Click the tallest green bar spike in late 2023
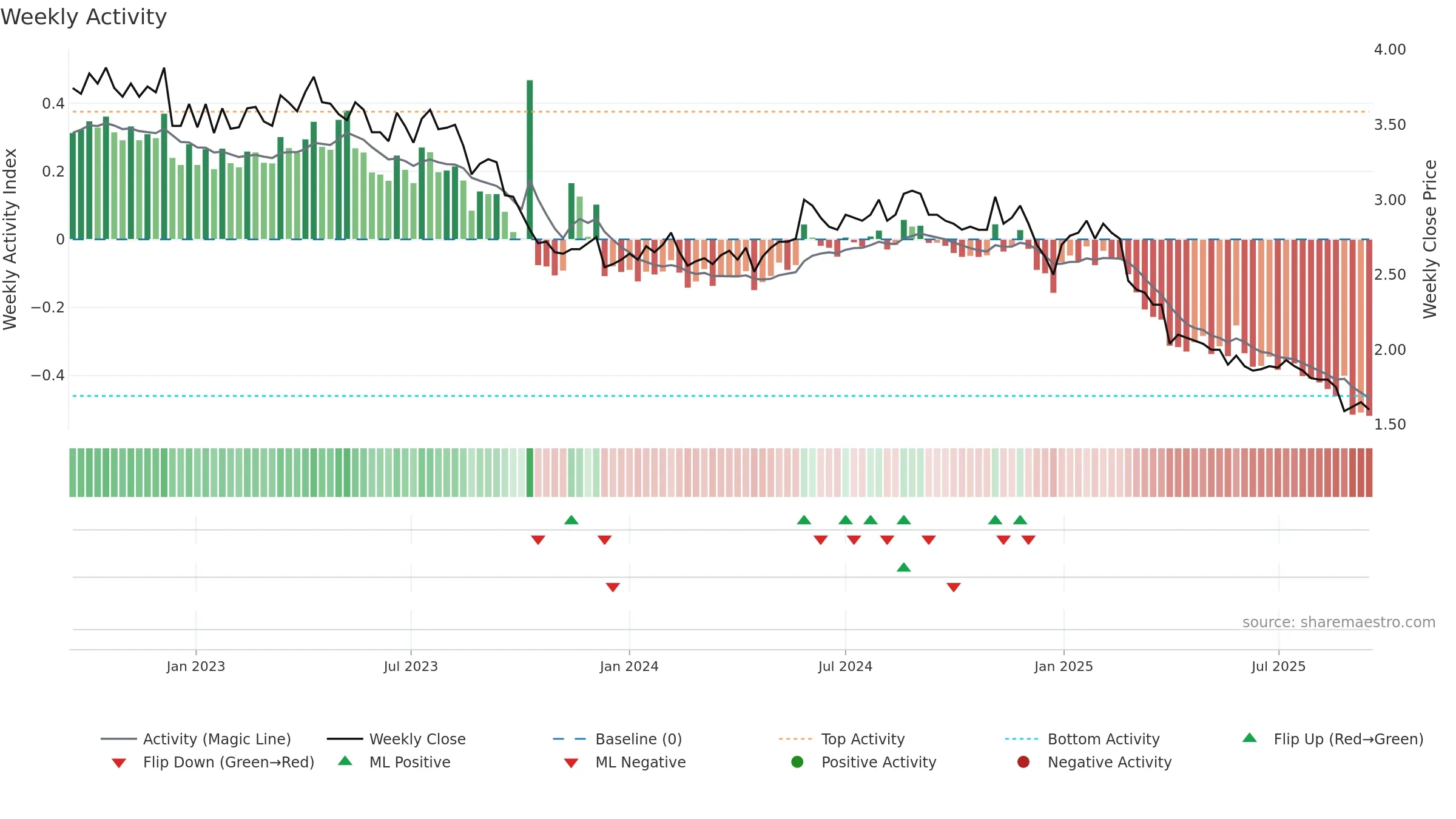 tap(530, 160)
